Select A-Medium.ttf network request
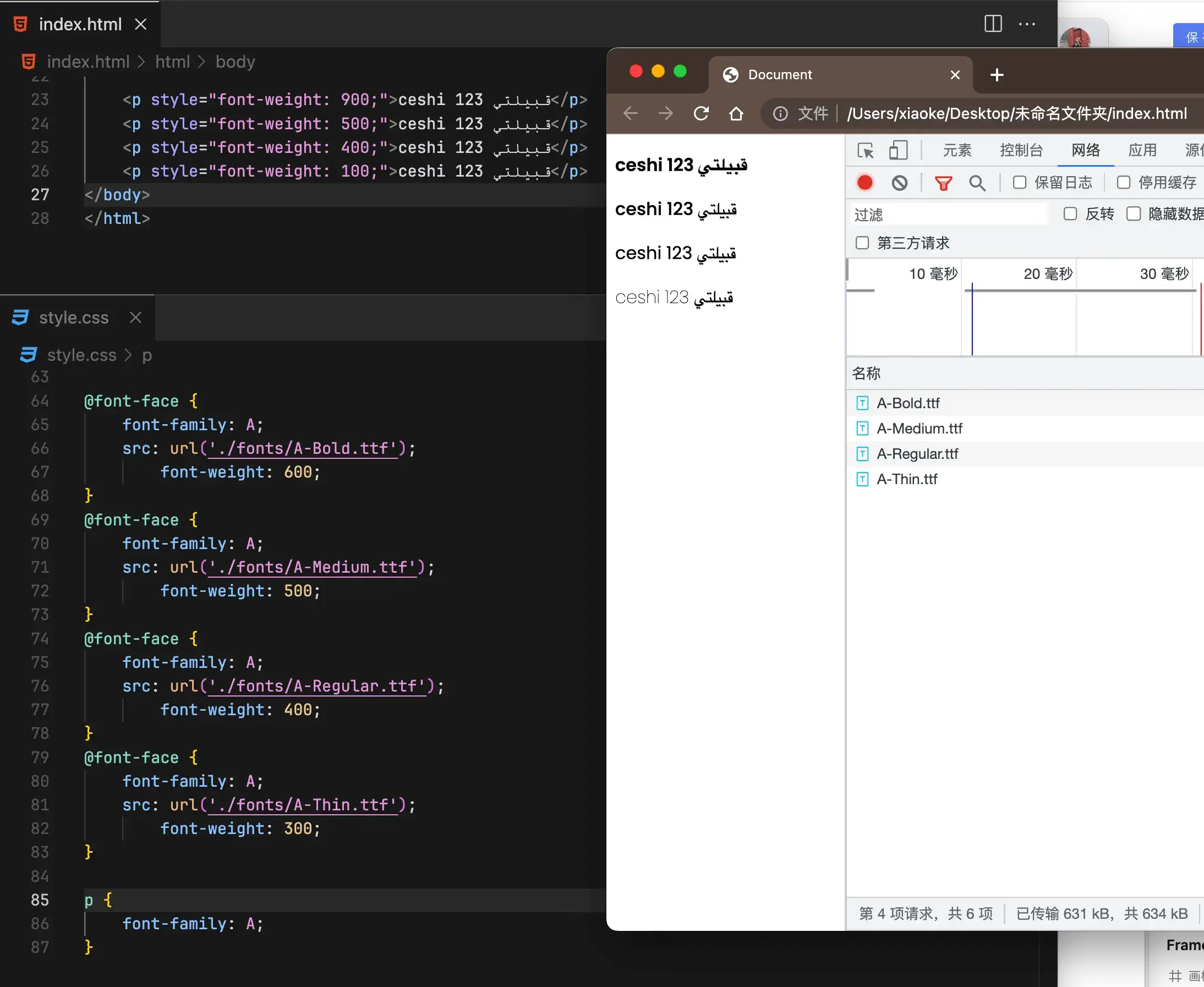Viewport: 1204px width, 987px height. [919, 428]
